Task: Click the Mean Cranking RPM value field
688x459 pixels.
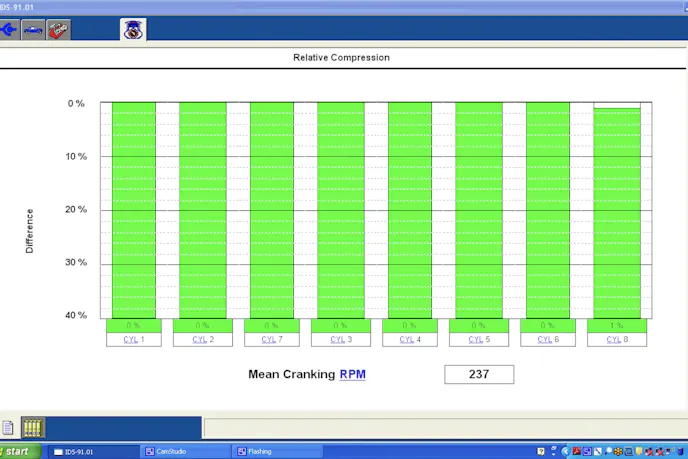Action: 479,375
